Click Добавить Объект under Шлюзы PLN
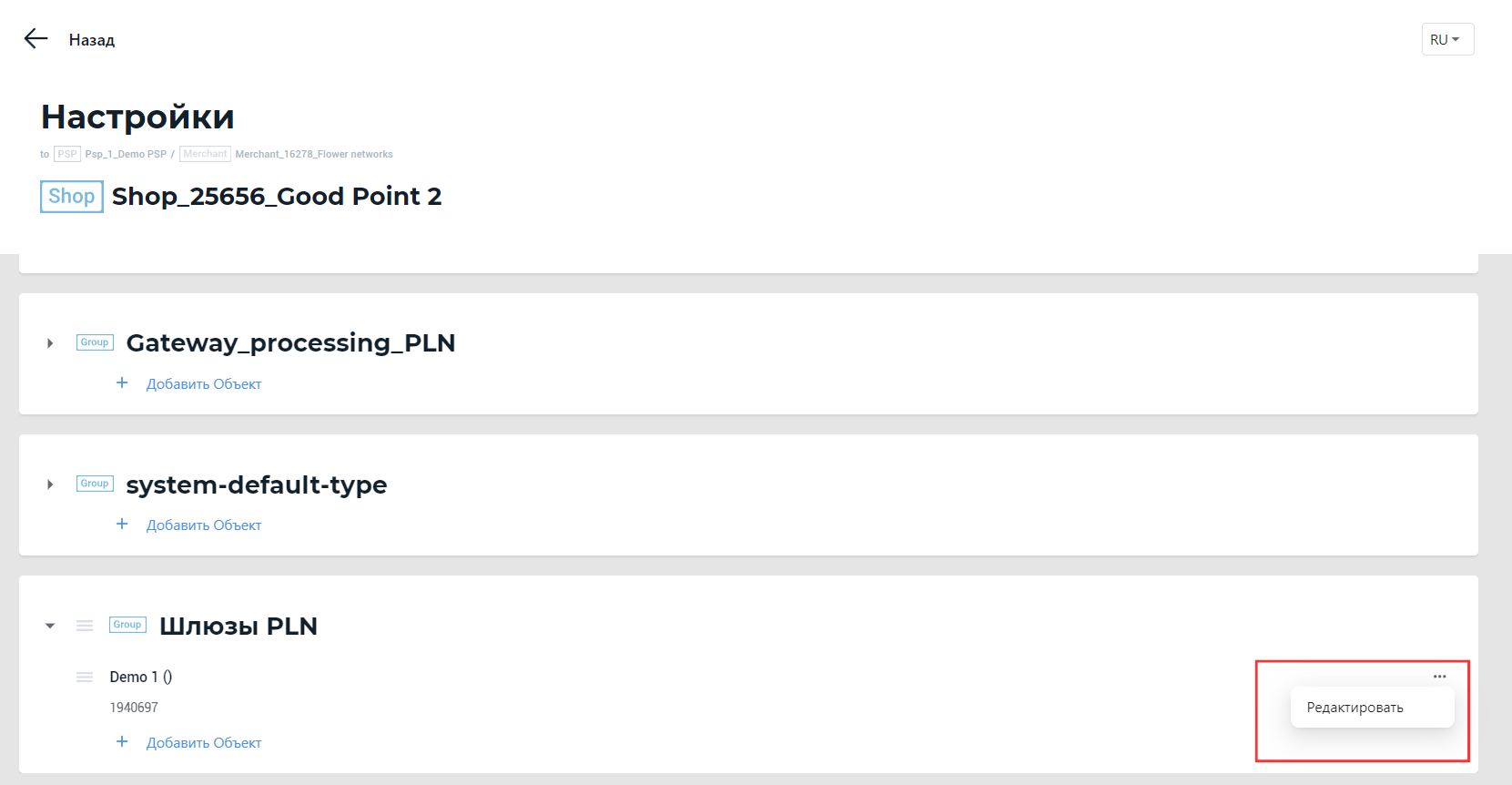The height and width of the screenshot is (785, 1512). [x=204, y=743]
